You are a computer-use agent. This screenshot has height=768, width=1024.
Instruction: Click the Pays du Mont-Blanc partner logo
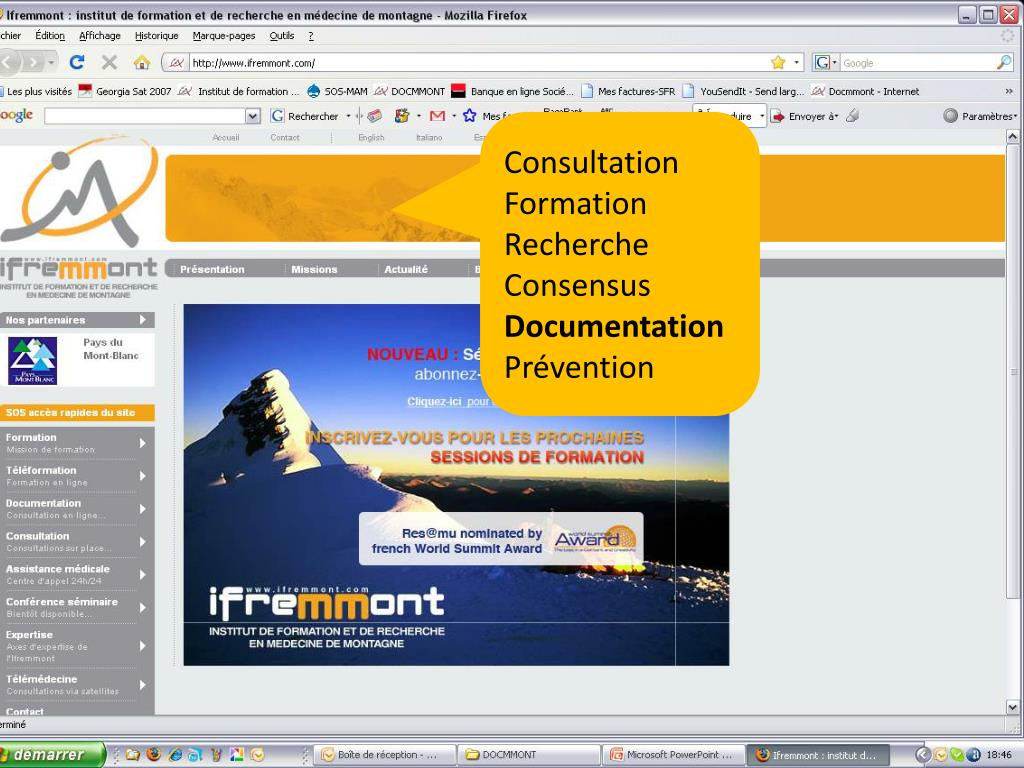pos(33,360)
